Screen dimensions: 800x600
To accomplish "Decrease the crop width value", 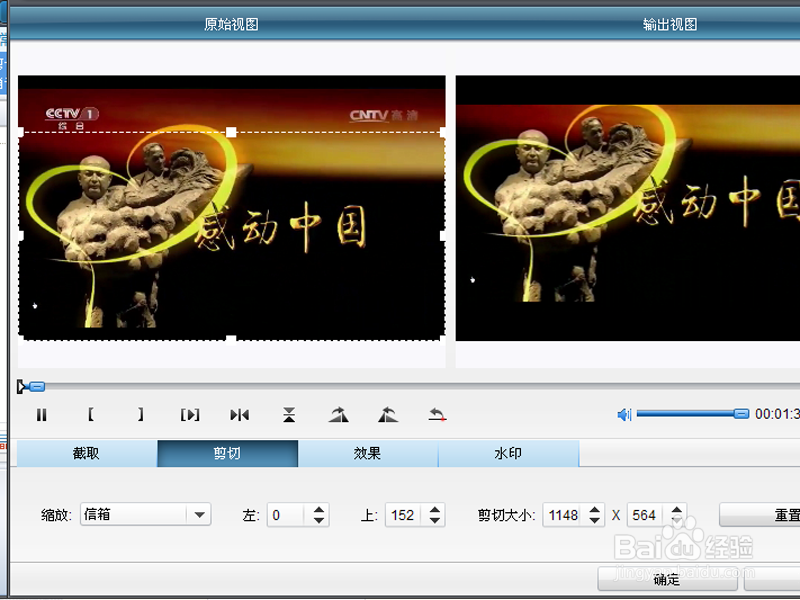I will tap(594, 520).
